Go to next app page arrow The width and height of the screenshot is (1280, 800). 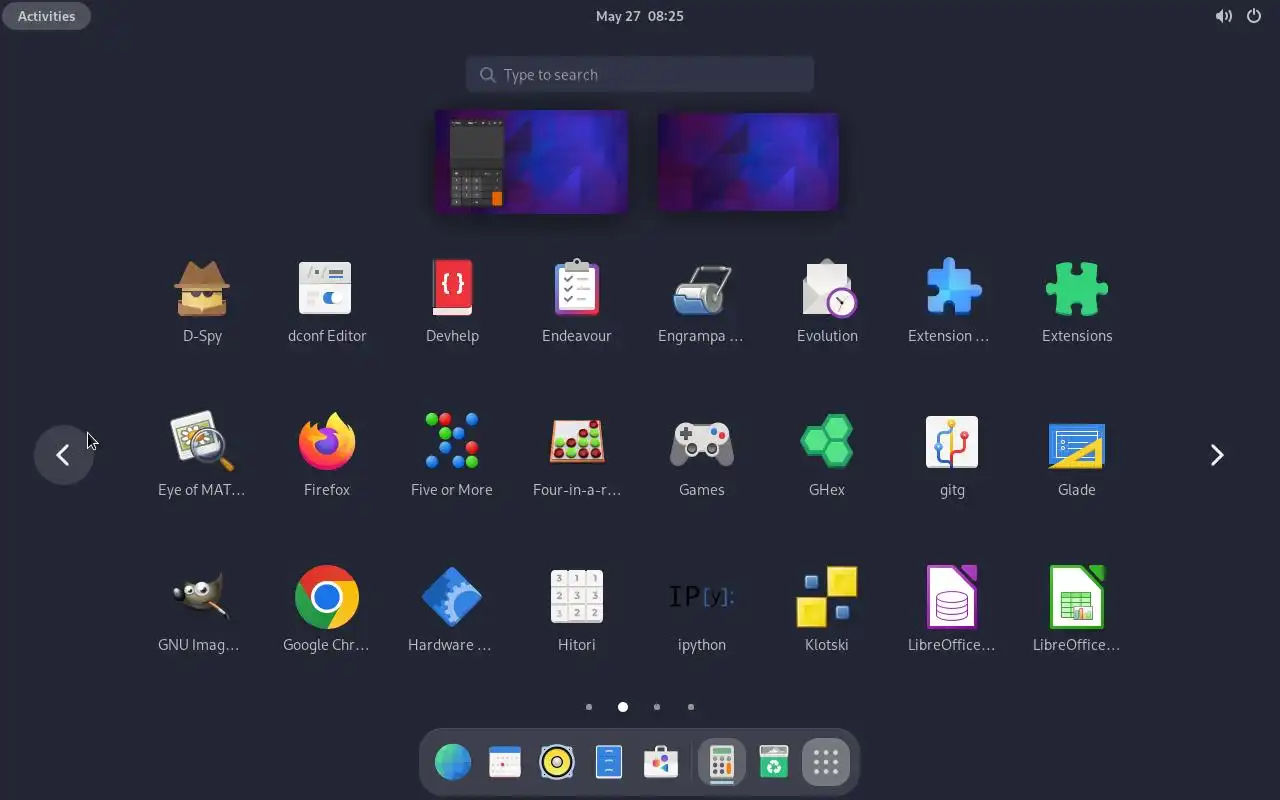(x=1217, y=455)
